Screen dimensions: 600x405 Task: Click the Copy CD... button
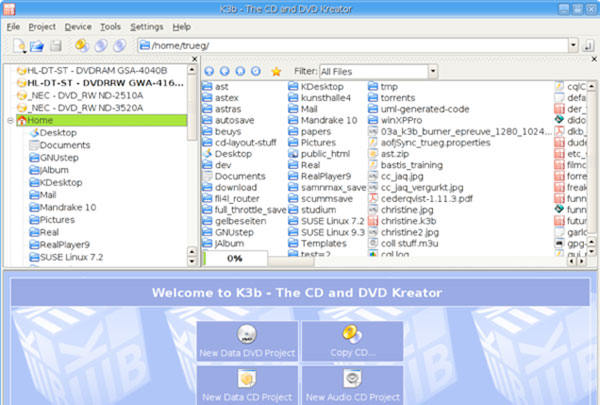tap(352, 341)
